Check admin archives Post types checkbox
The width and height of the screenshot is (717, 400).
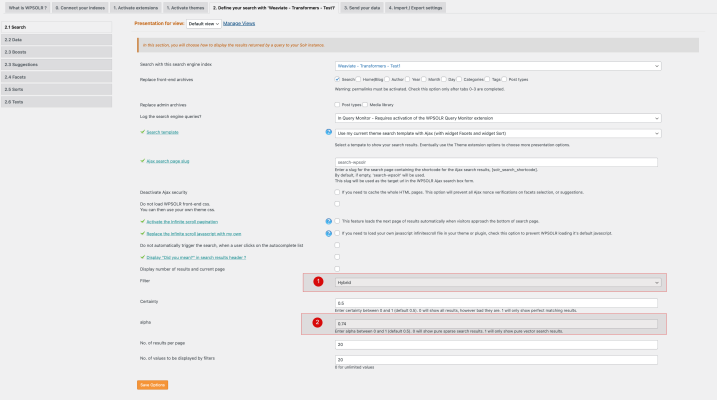click(x=337, y=105)
